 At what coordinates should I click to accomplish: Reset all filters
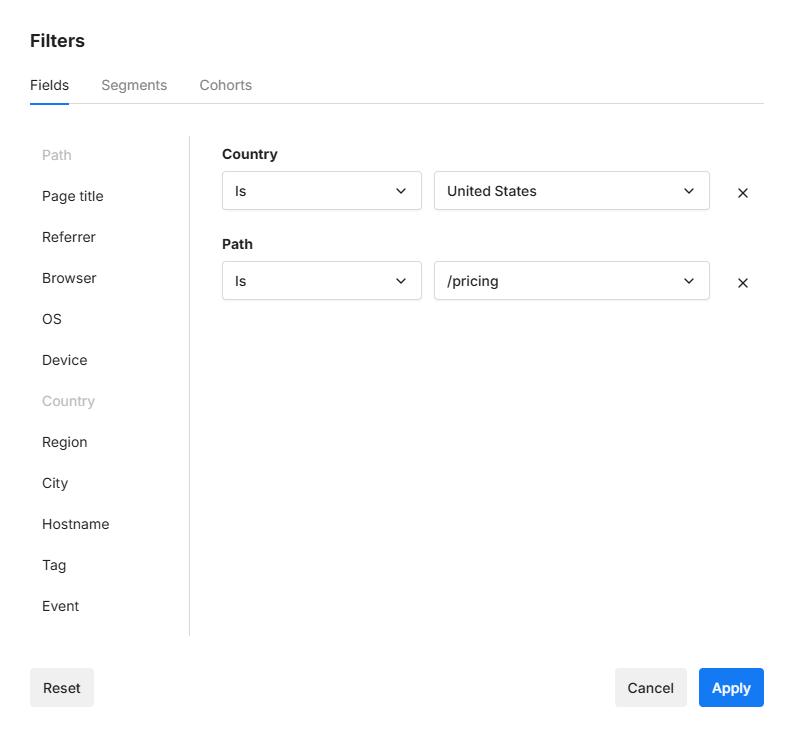tap(62, 688)
